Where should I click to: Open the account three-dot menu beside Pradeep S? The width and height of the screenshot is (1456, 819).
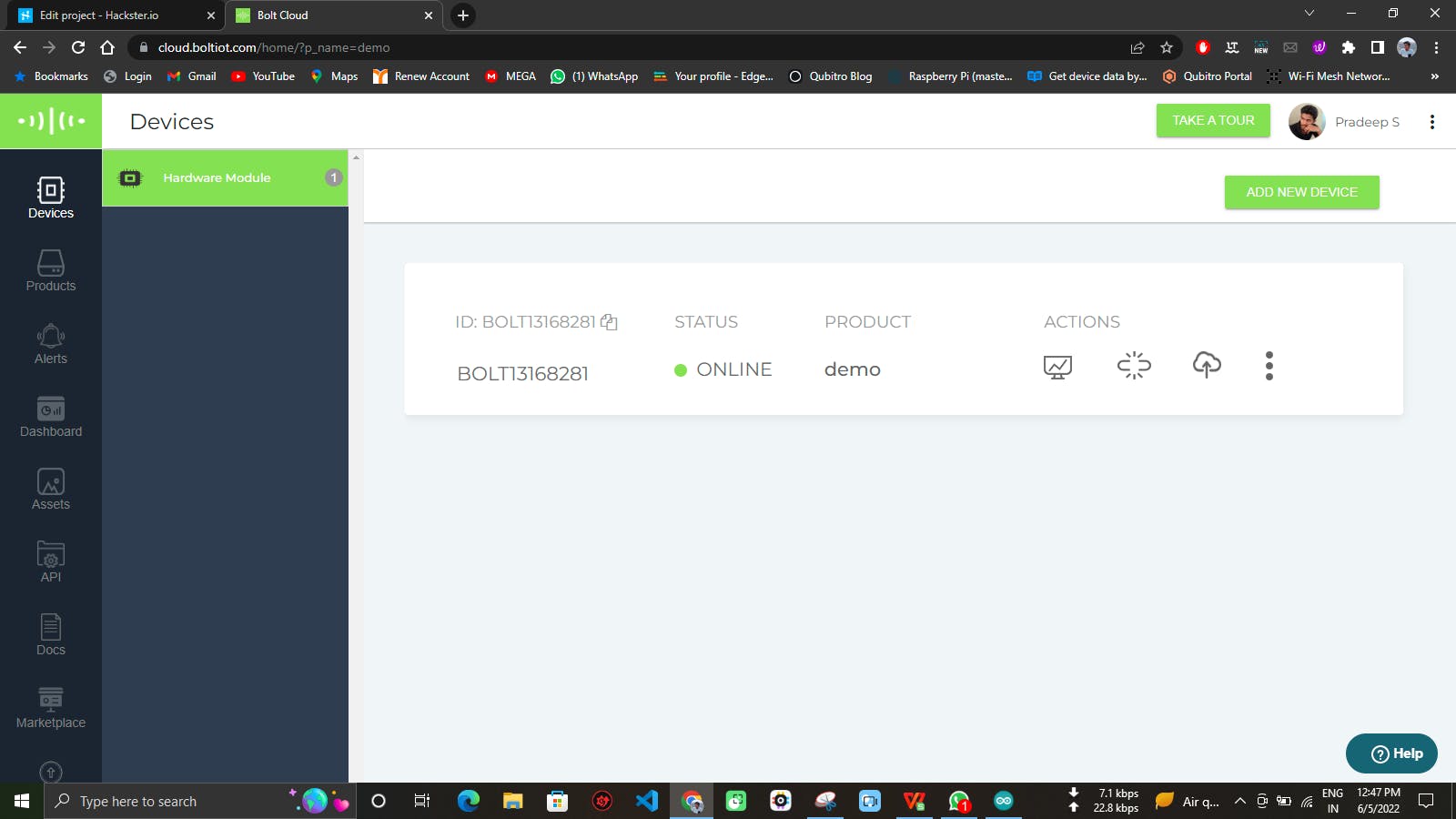[1432, 122]
